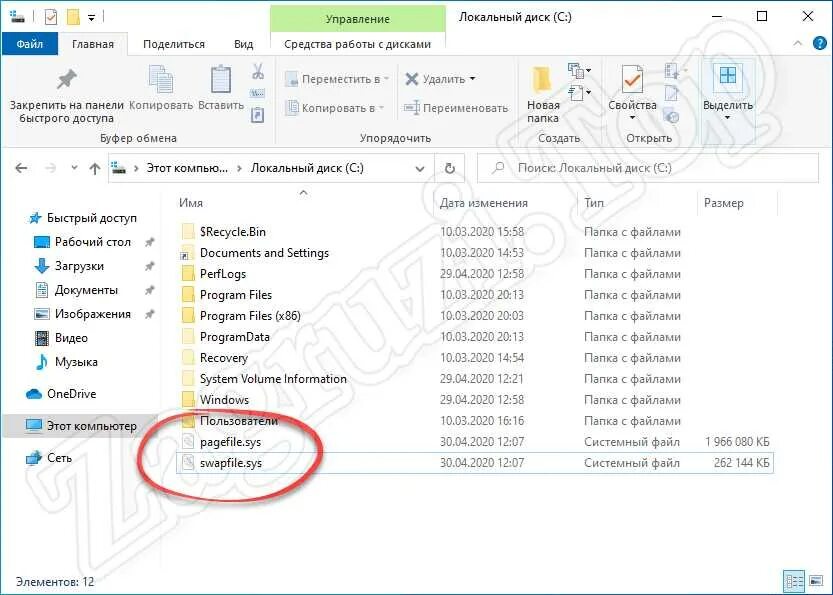Click the refresh button next to address bar
The height and width of the screenshot is (595, 833).
449,168
